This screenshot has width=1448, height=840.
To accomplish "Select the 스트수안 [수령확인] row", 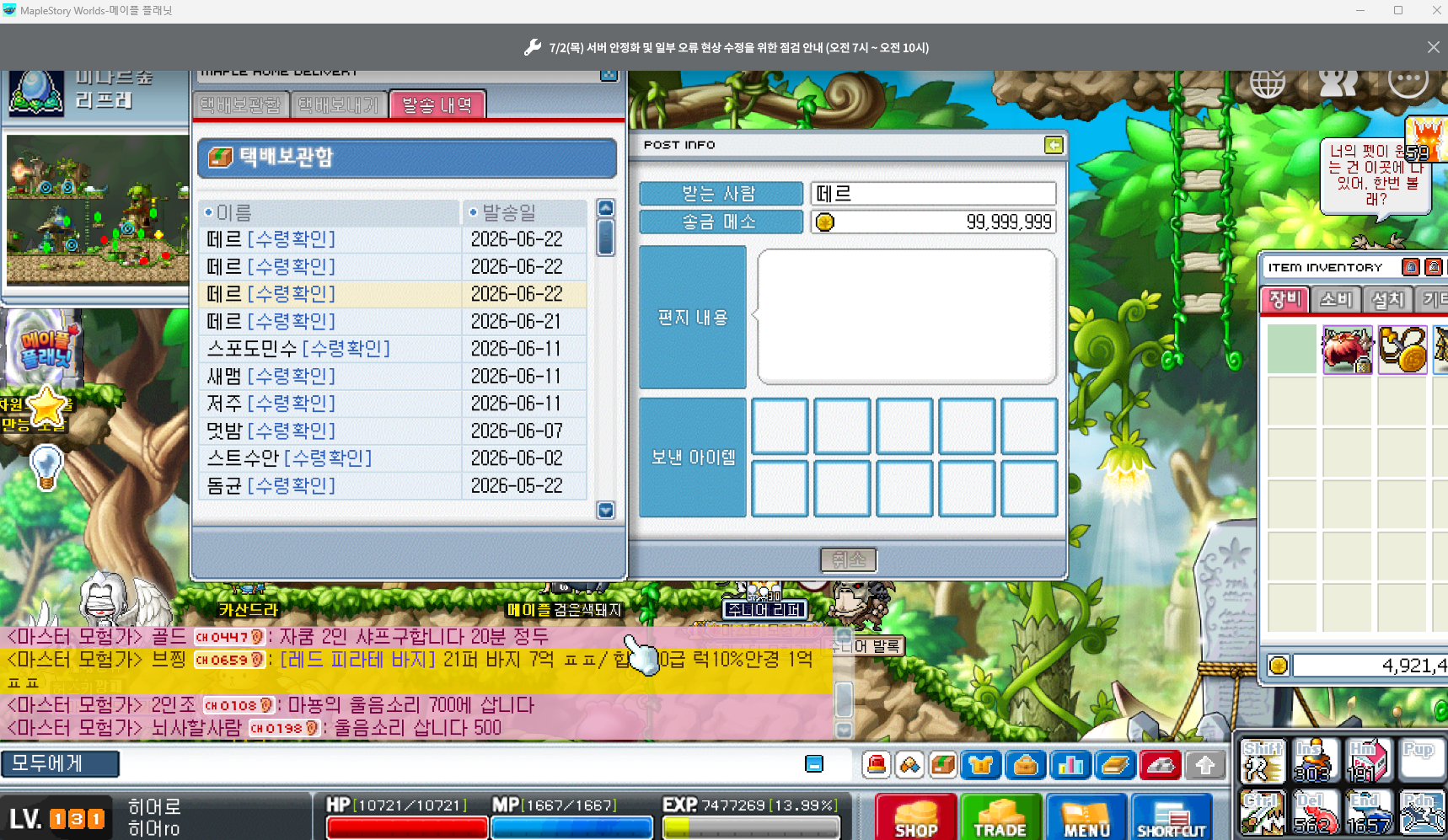I will [393, 458].
